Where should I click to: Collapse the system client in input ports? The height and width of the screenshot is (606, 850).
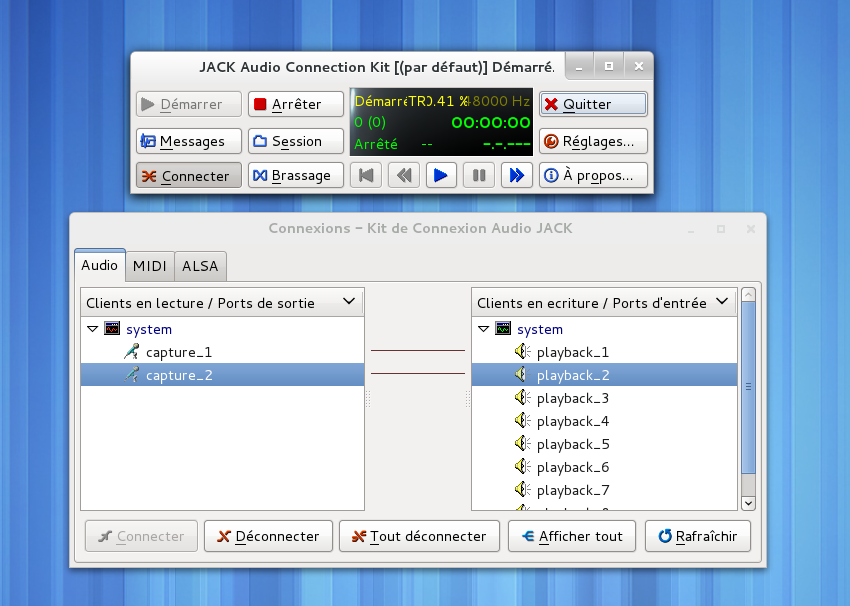(x=484, y=329)
